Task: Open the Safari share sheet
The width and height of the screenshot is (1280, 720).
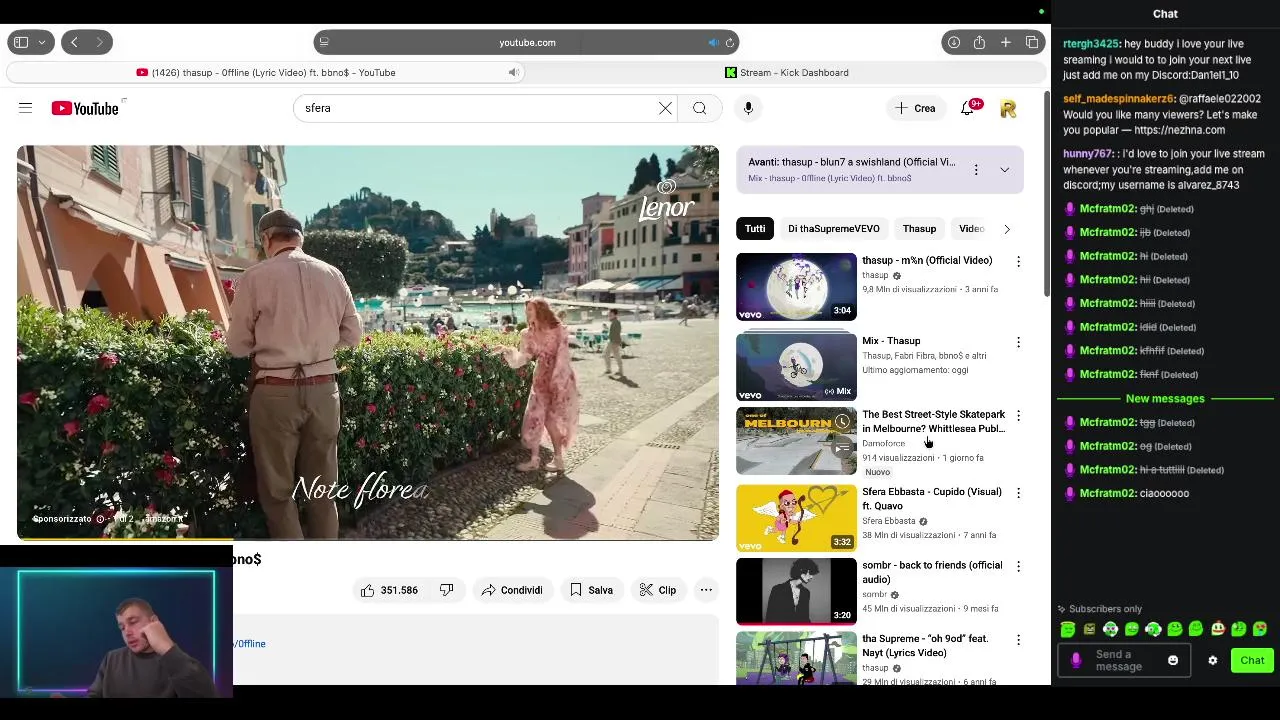Action: (x=979, y=42)
